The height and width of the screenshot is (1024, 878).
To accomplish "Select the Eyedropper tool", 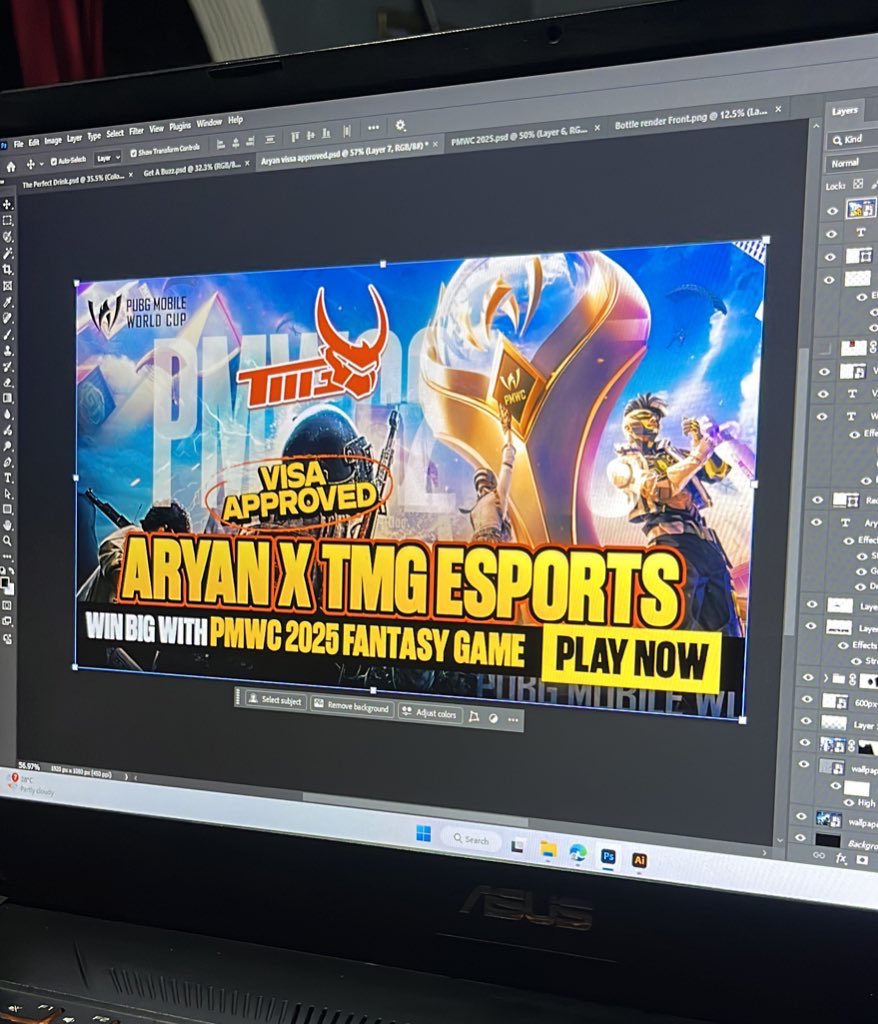I will pos(7,302).
